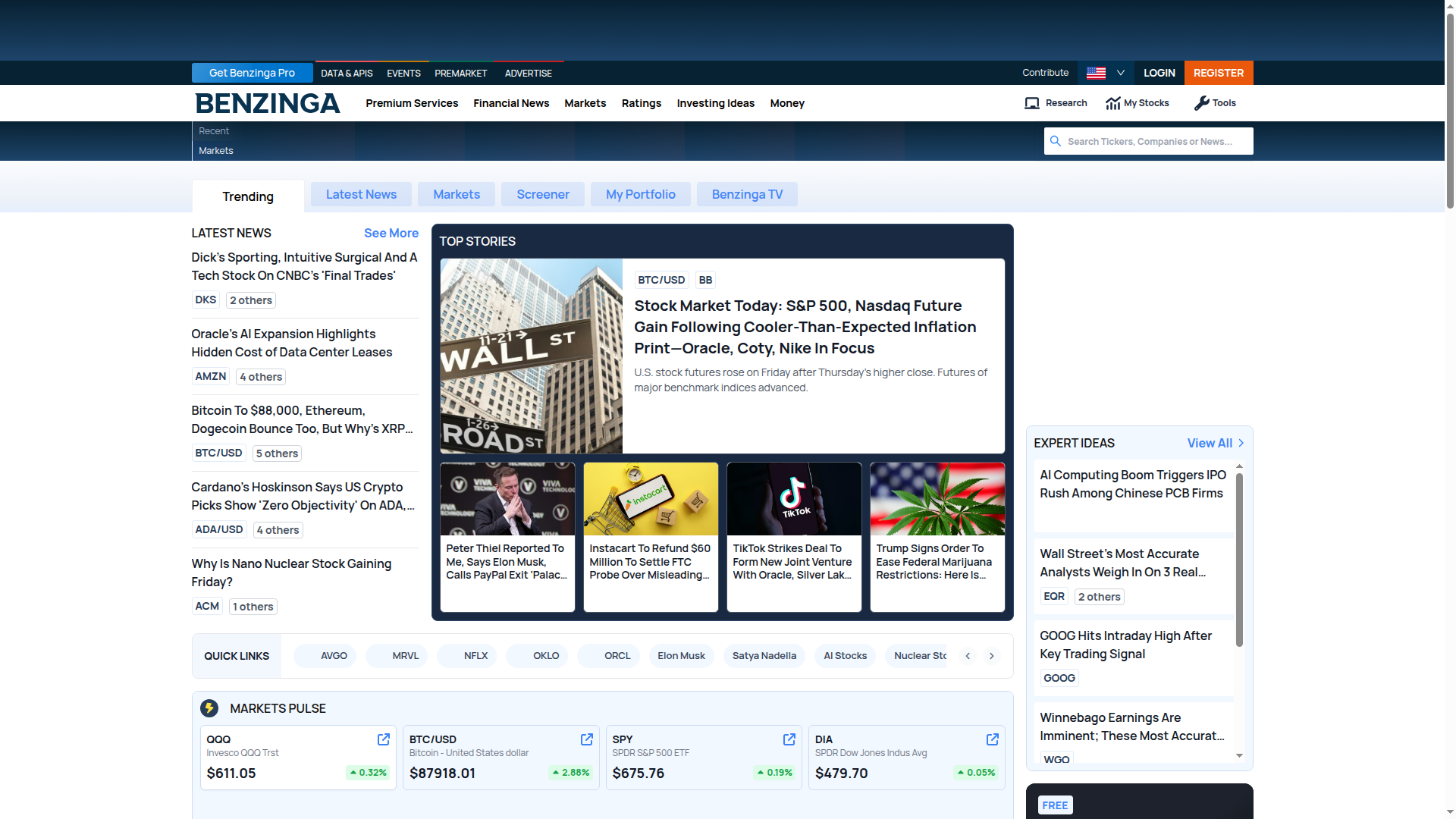Viewport: 1456px width, 819px height.
Task: Open the DIA external link icon
Action: coord(992,739)
